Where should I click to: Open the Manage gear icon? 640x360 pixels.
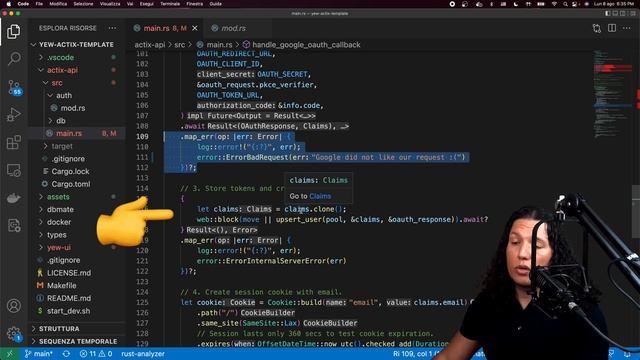(14, 333)
